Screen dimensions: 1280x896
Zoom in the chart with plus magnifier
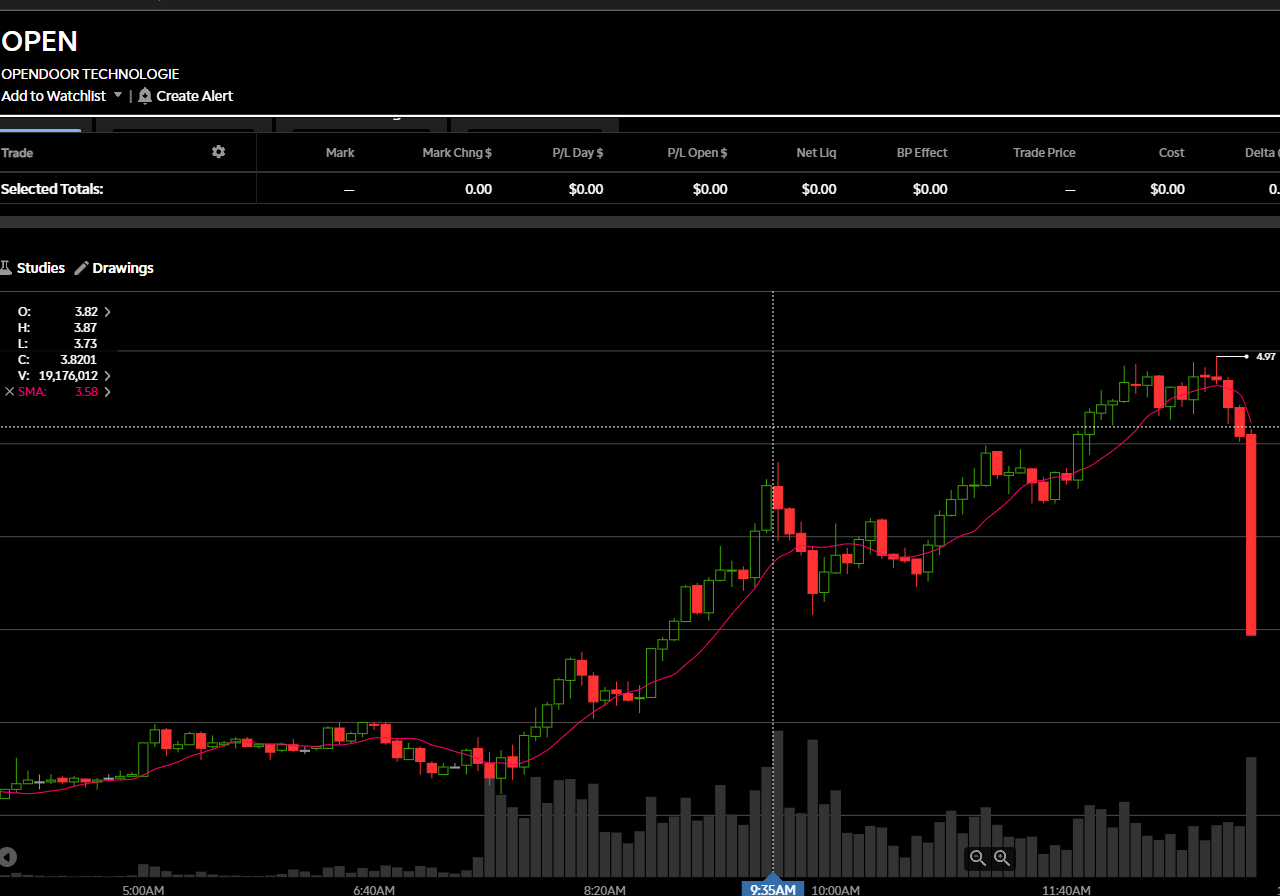(x=1002, y=858)
